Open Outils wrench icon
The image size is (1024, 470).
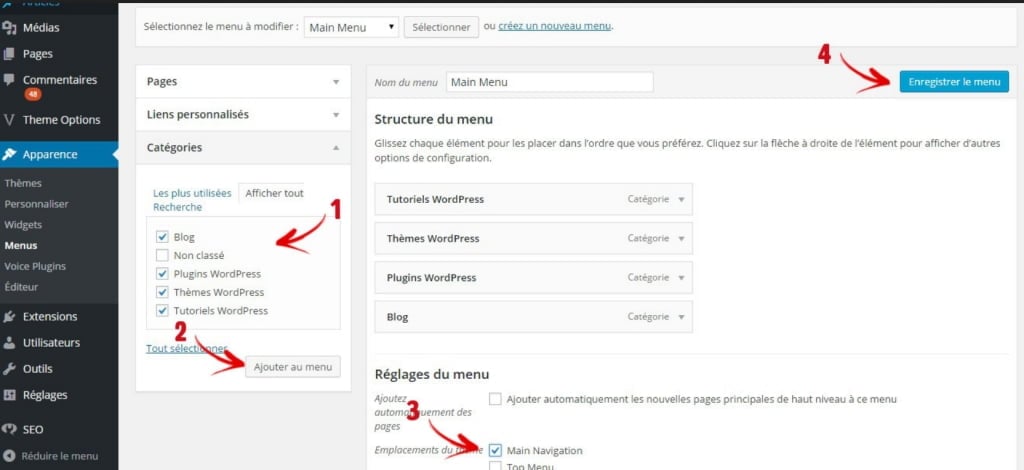[9, 369]
